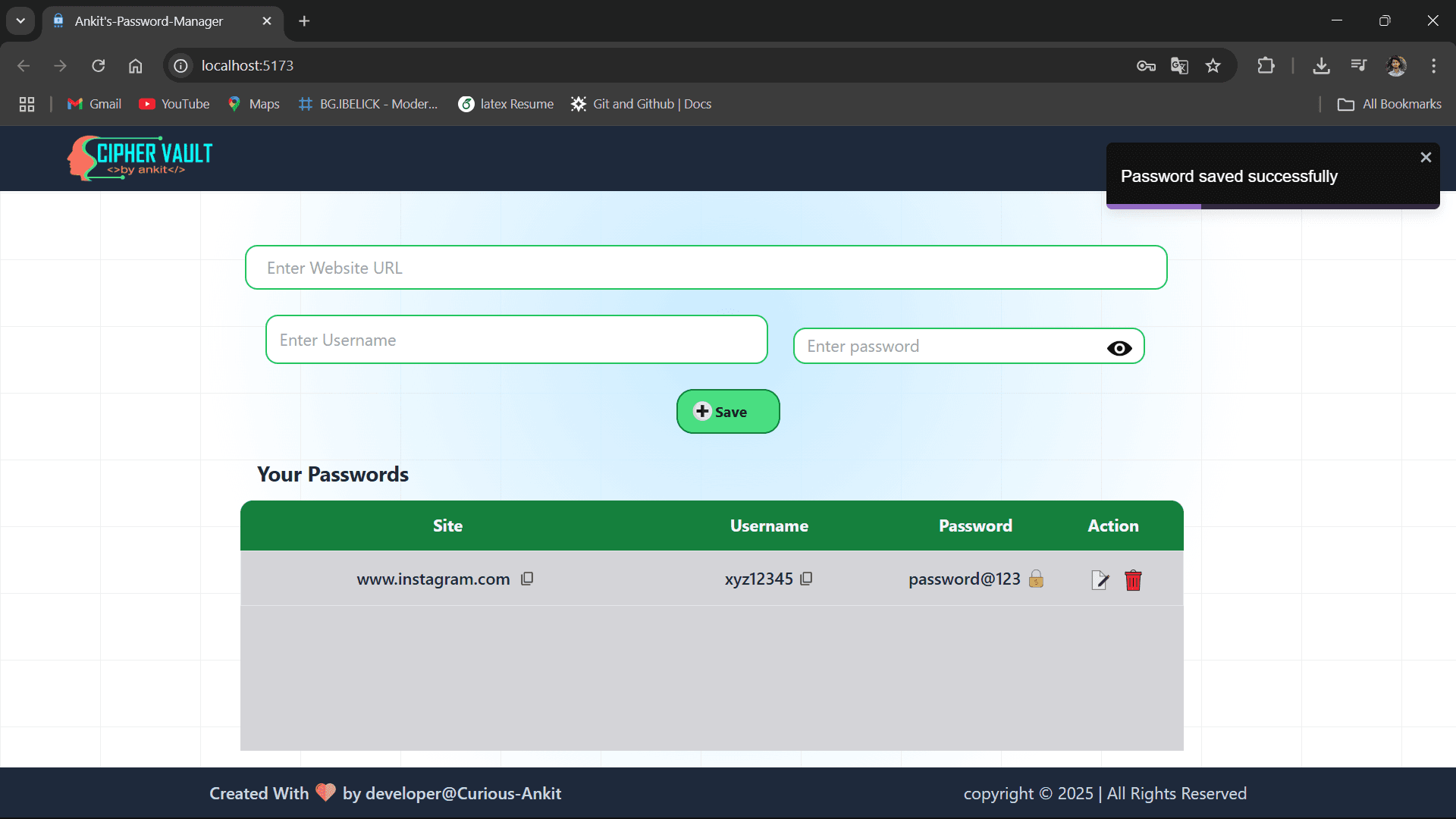The width and height of the screenshot is (1456, 819).
Task: Click the footer heart icon
Action: 325,792
